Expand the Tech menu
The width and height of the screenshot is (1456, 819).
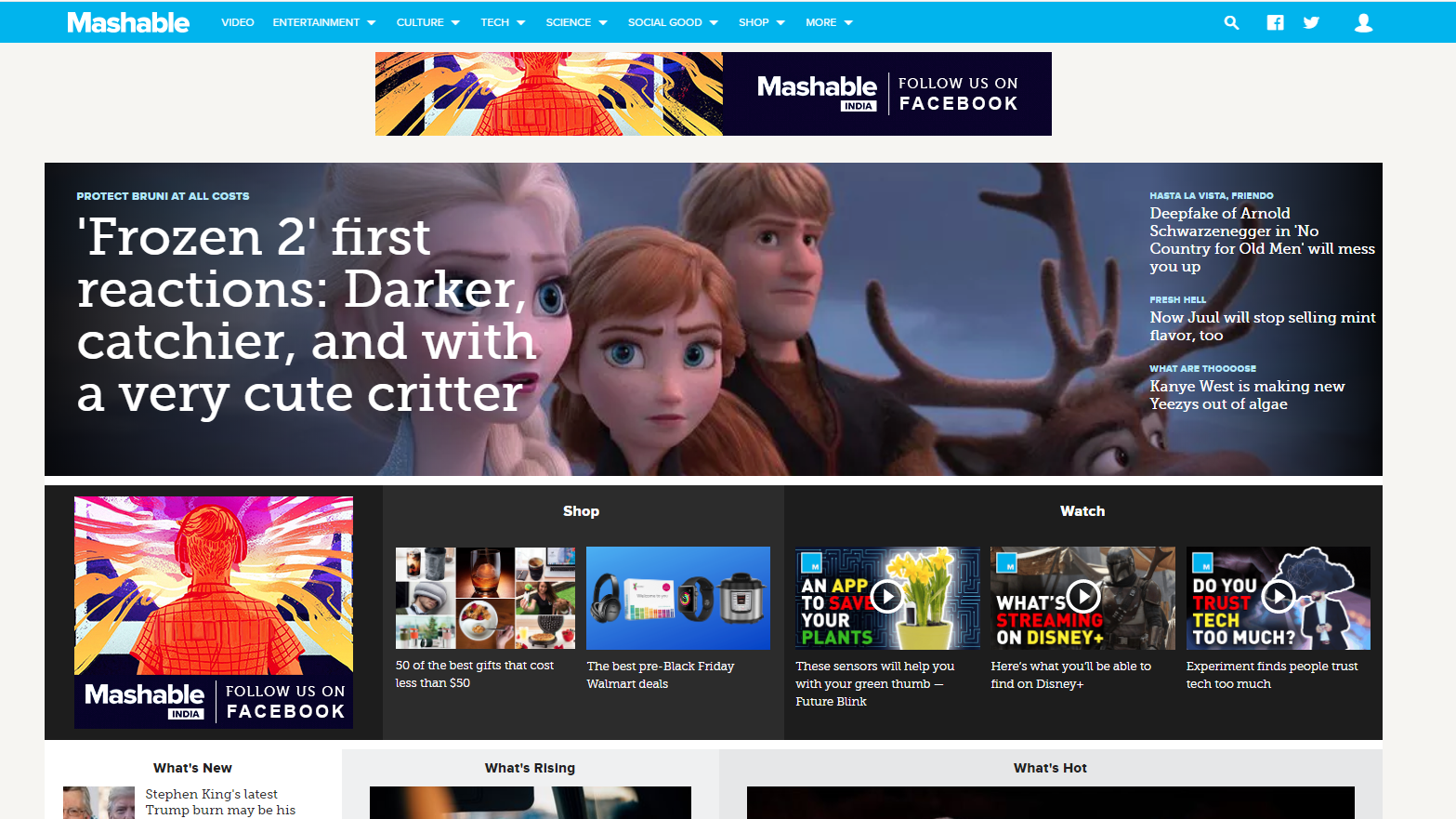[x=503, y=22]
